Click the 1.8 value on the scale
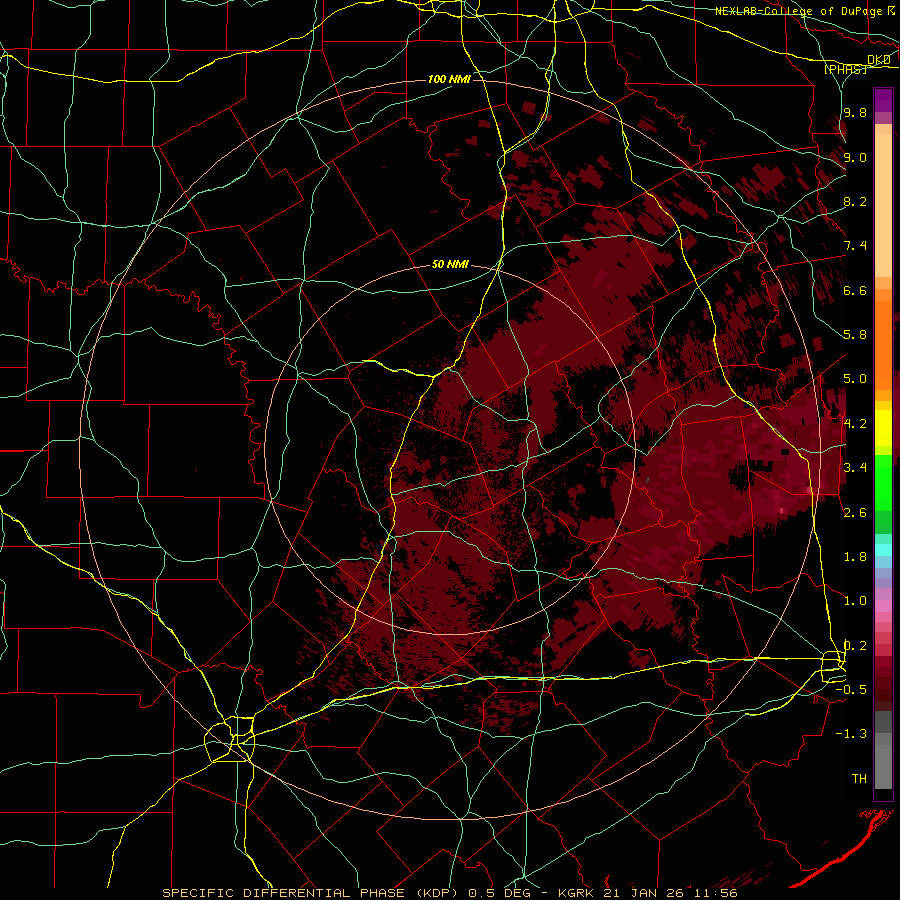 (855, 557)
